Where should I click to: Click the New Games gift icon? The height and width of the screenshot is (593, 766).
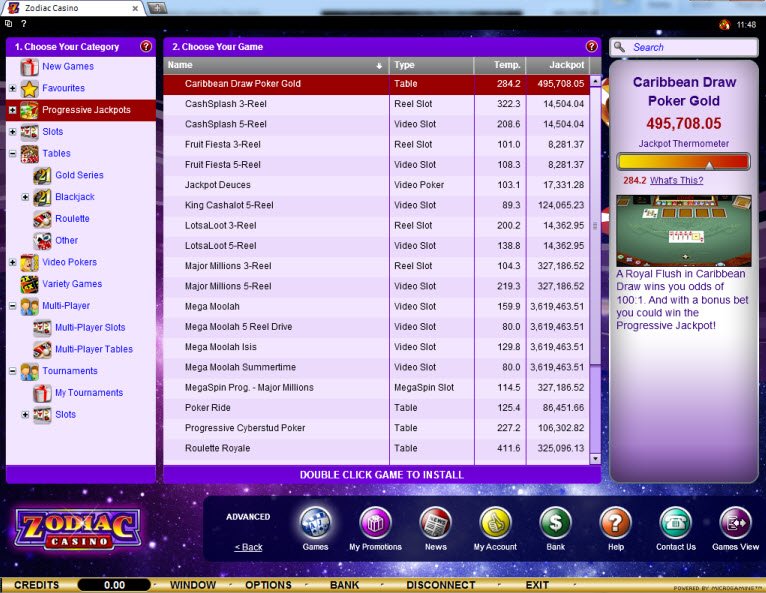point(29,67)
